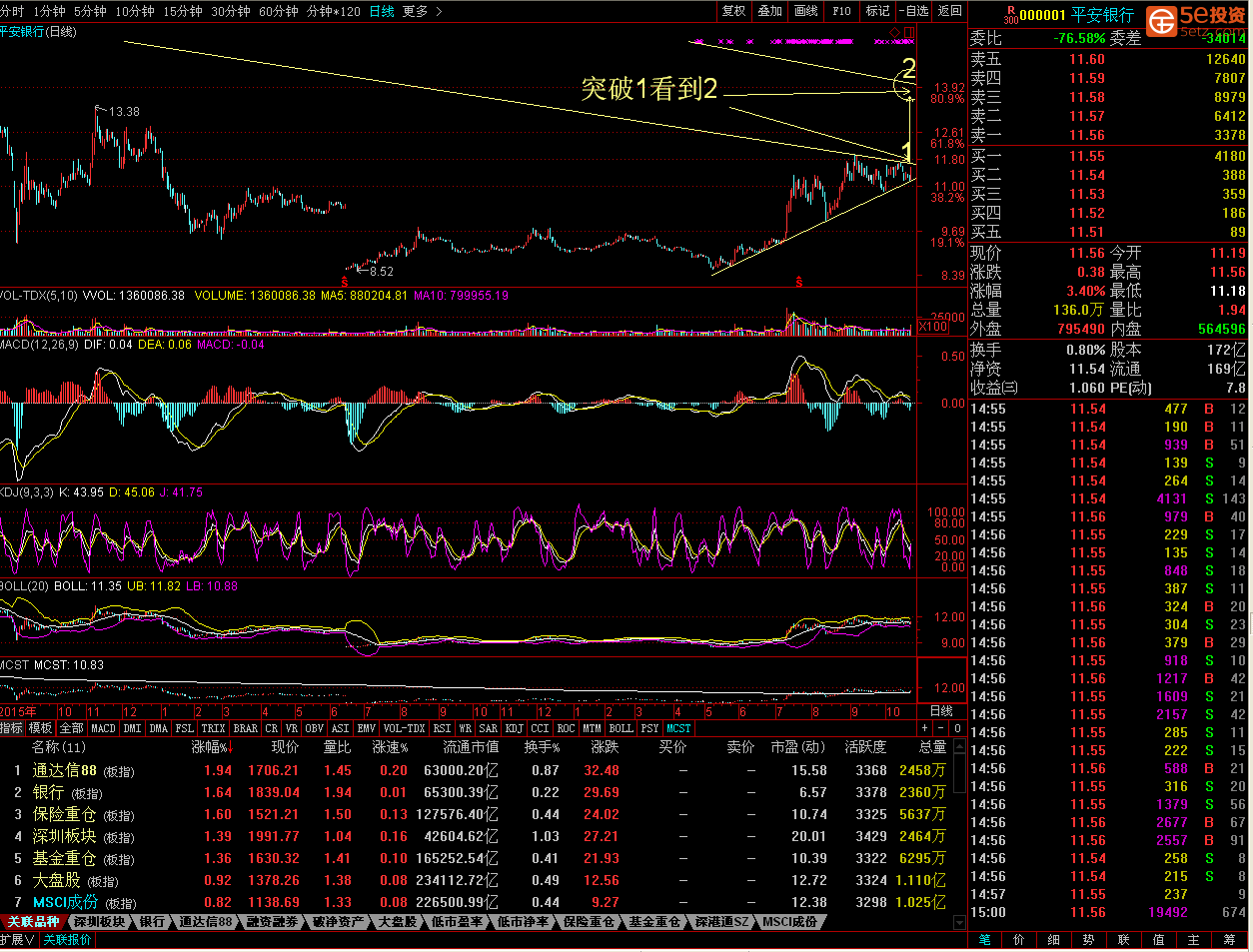
Task: Click the red rectangle icon above chart
Action: (909, 33)
